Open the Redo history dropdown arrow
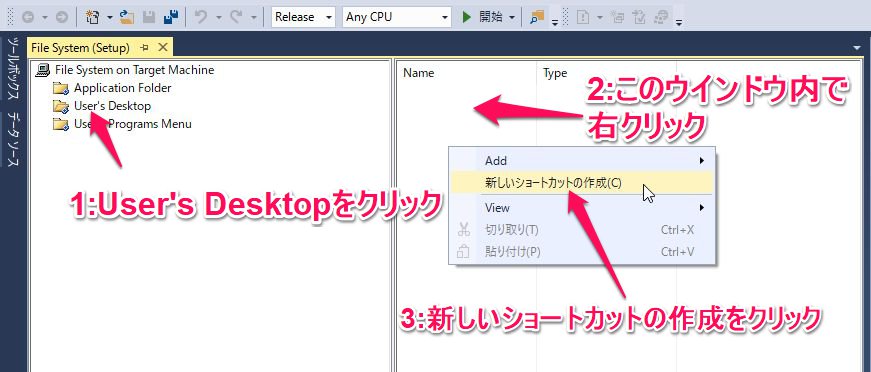This screenshot has width=871, height=372. [x=254, y=18]
